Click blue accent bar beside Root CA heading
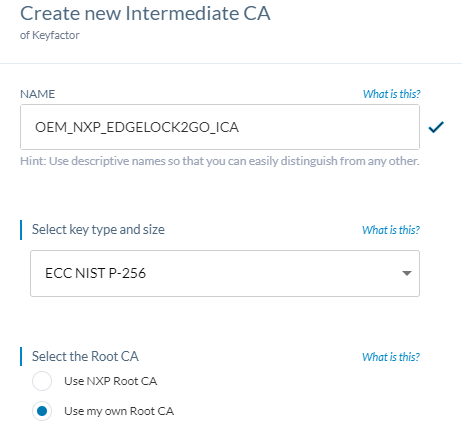Screen dimensions: 462x437 [21, 357]
